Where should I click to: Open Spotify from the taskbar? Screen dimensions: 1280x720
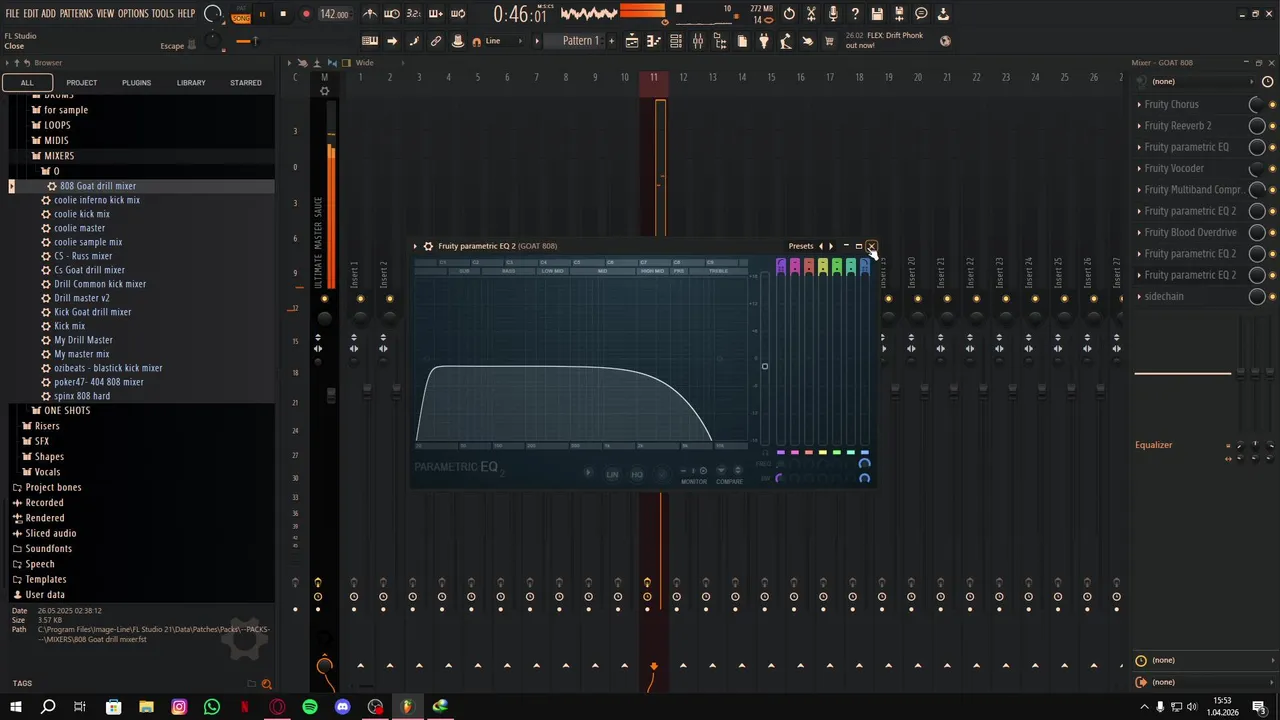coord(310,707)
